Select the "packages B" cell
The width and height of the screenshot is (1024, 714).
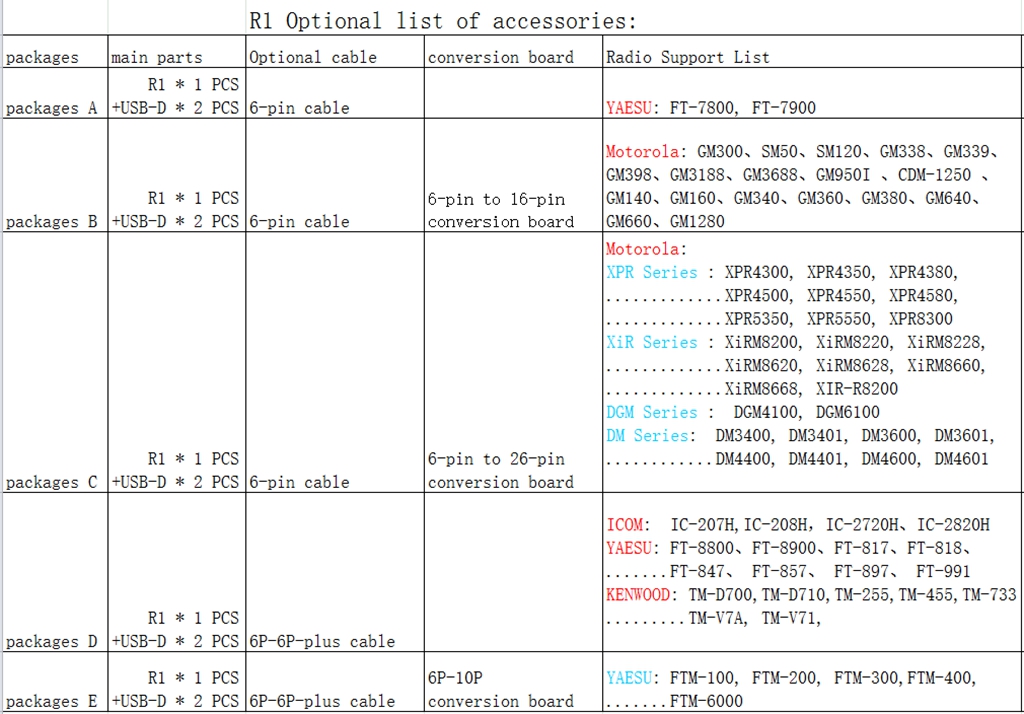tap(52, 222)
